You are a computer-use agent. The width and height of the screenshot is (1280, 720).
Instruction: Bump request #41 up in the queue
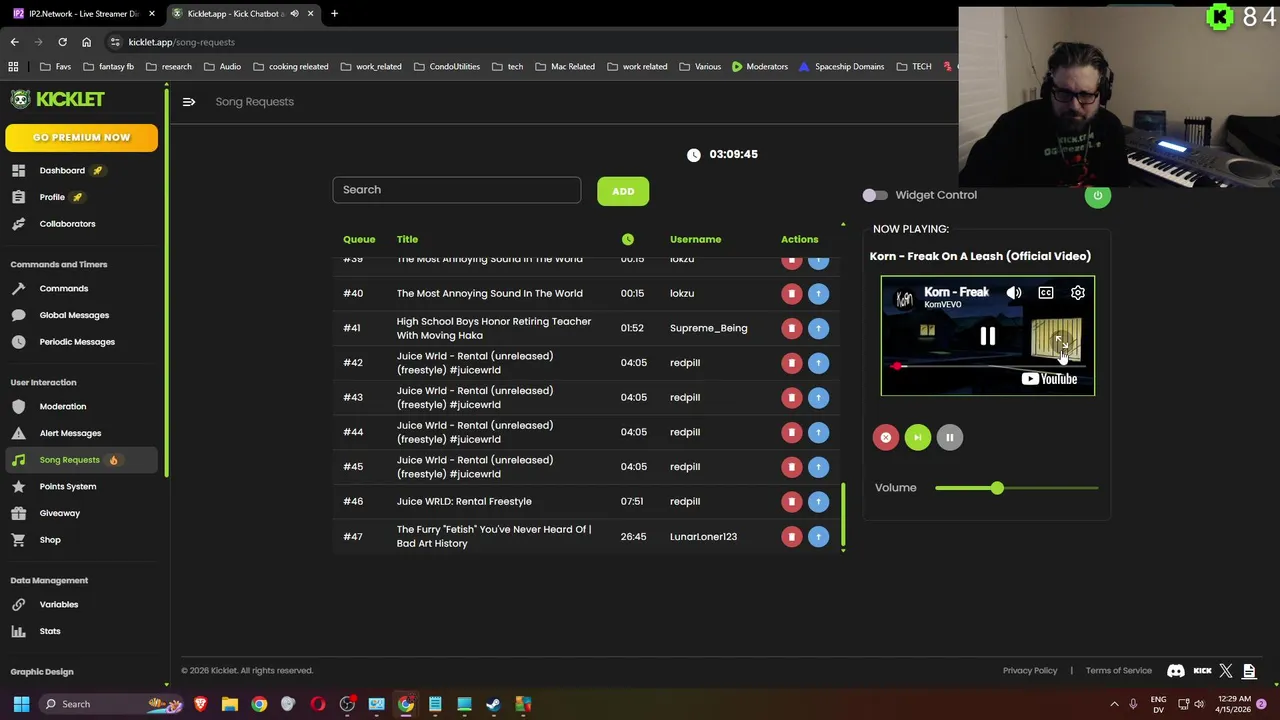818,328
